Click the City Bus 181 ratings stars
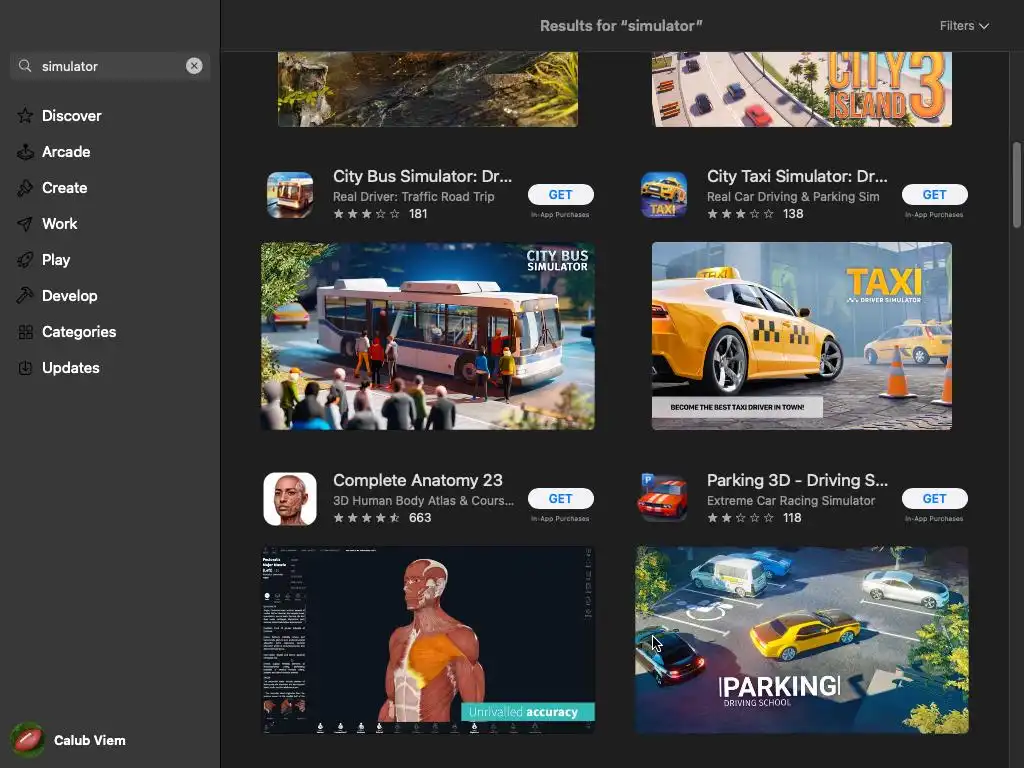The width and height of the screenshot is (1024, 768). 366,214
